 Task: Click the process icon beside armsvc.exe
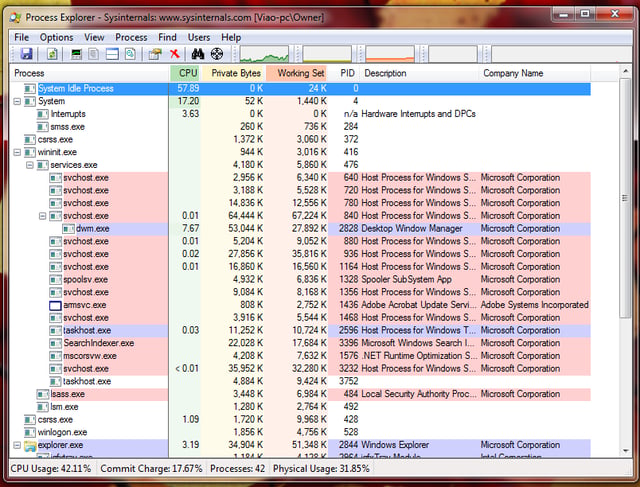(x=55, y=305)
